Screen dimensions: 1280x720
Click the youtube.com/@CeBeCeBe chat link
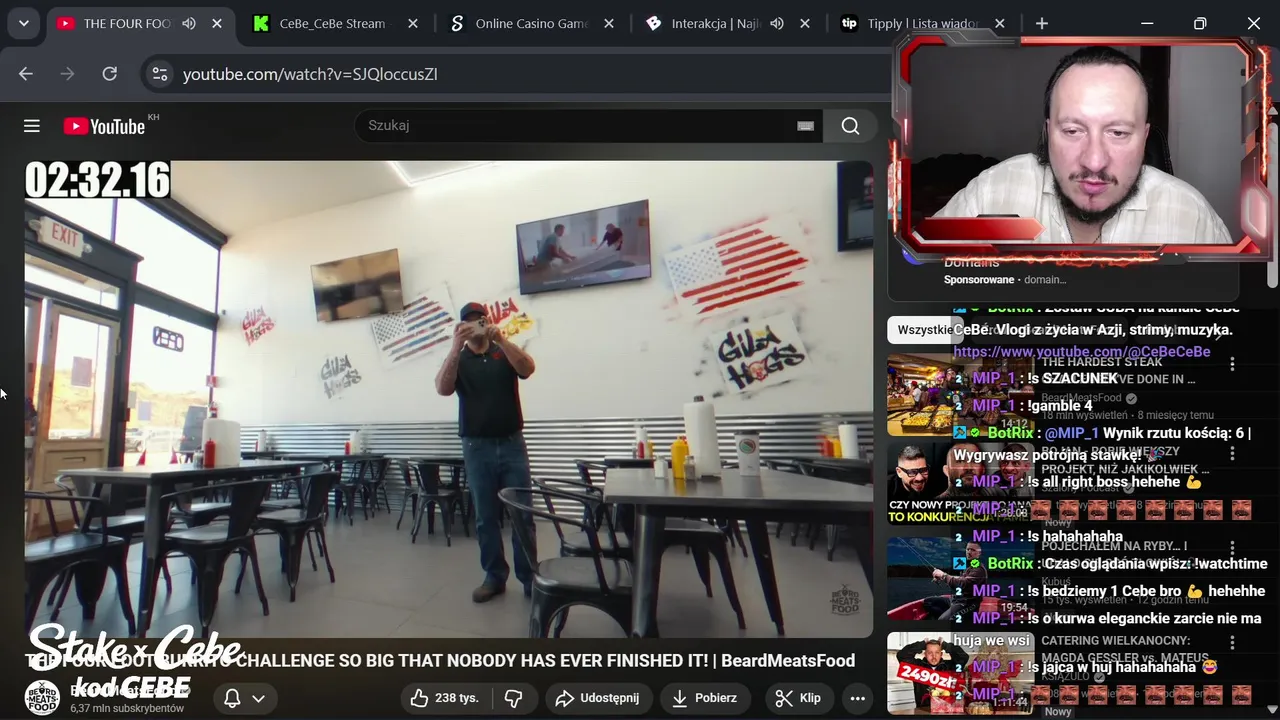pos(1082,352)
